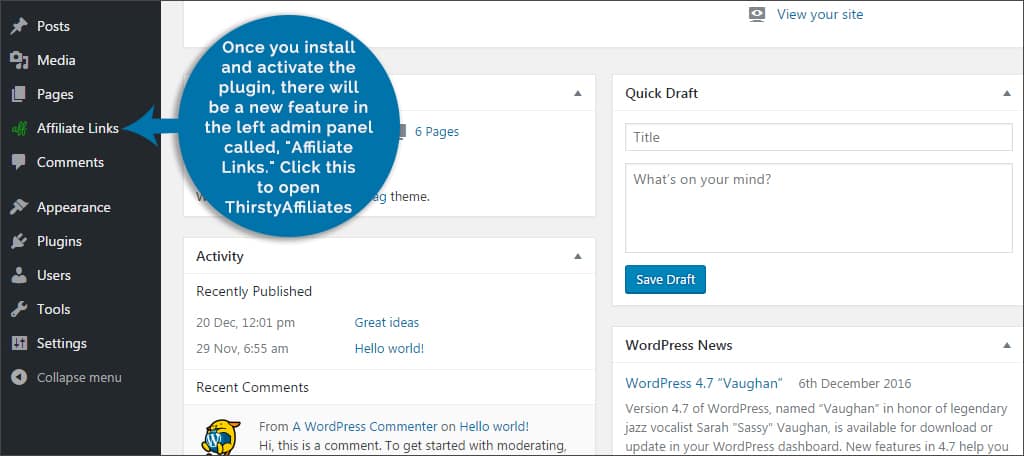Image resolution: width=1024 pixels, height=456 pixels.
Task: Click the View your site monitor icon
Action: click(757, 14)
